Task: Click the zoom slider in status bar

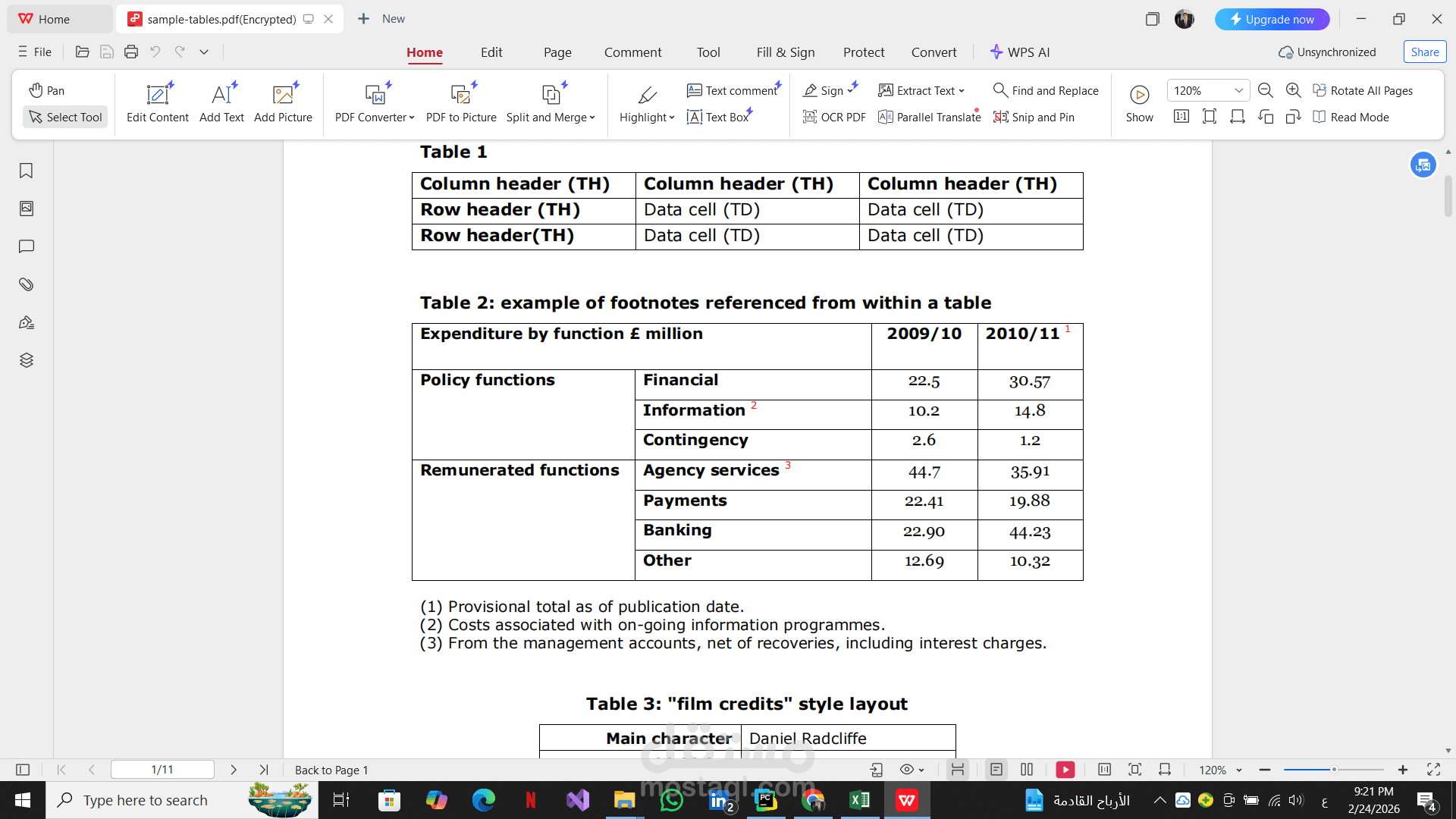Action: pos(1333,770)
